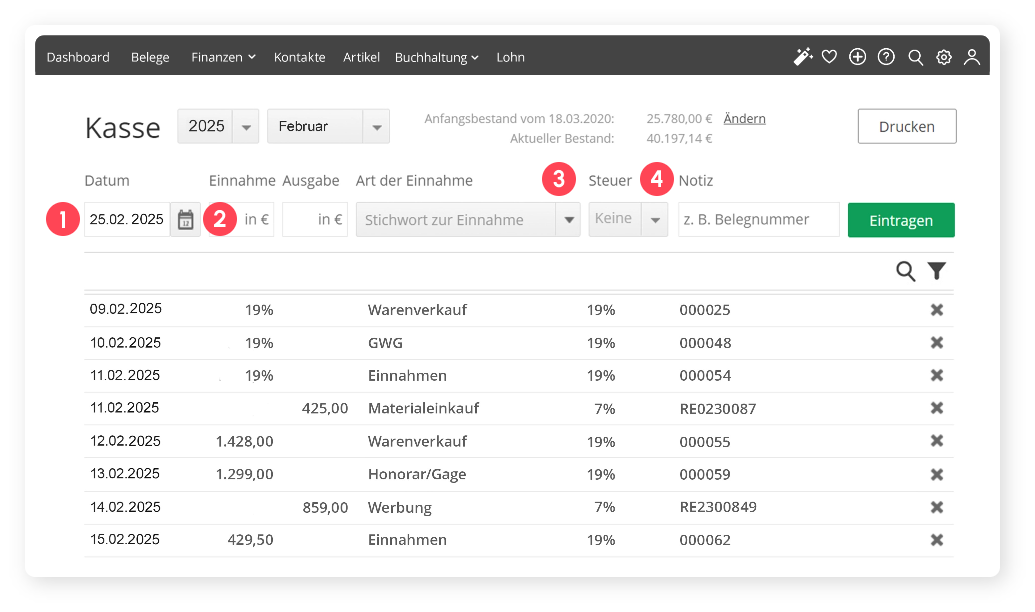Open the Februar month dropdown
The width and height of the screenshot is (1035, 612).
376,127
